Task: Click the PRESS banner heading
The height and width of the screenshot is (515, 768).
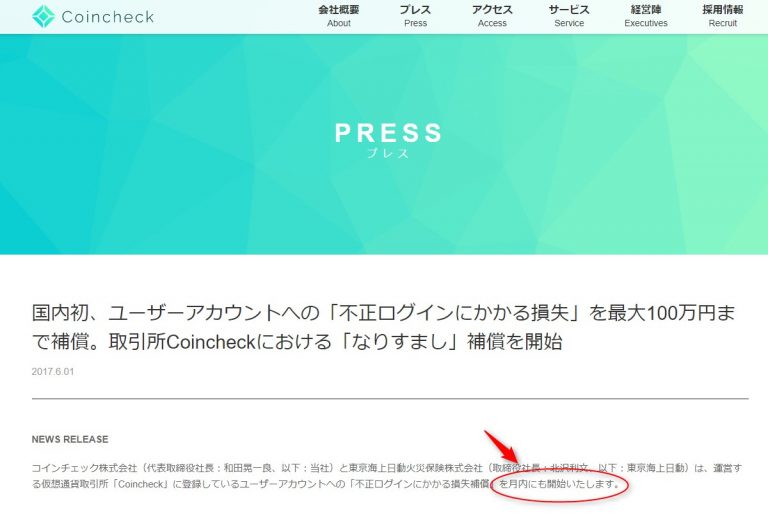Action: 388,133
